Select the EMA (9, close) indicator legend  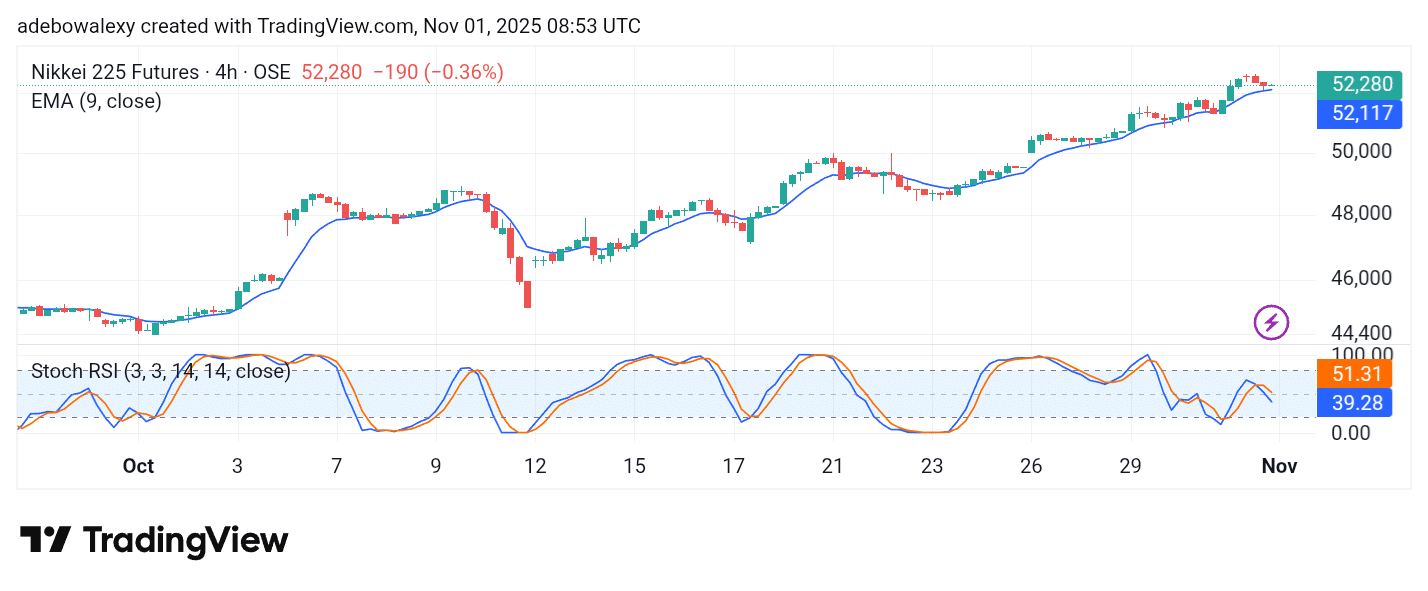(x=96, y=101)
